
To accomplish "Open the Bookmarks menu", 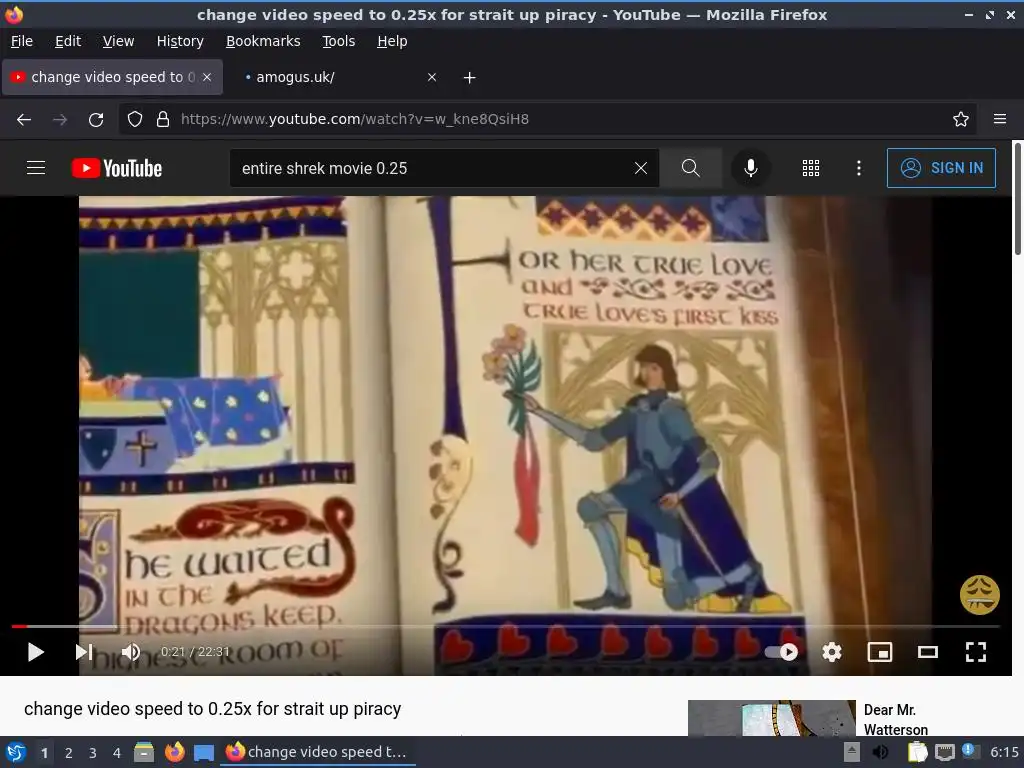I will 263,41.
